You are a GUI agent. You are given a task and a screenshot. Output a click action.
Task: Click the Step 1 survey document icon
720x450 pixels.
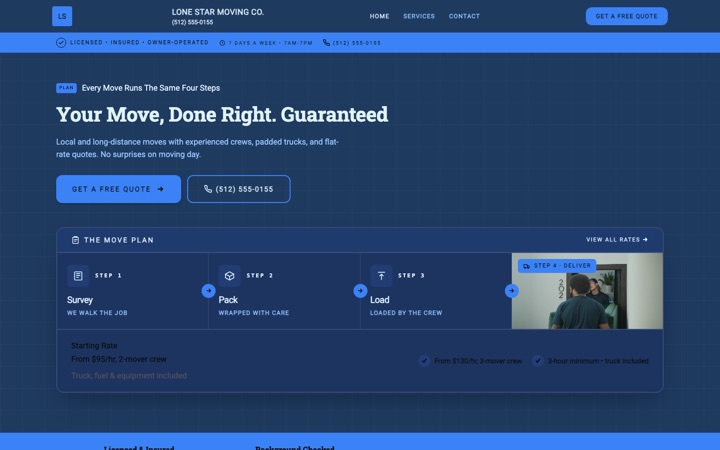click(x=78, y=276)
